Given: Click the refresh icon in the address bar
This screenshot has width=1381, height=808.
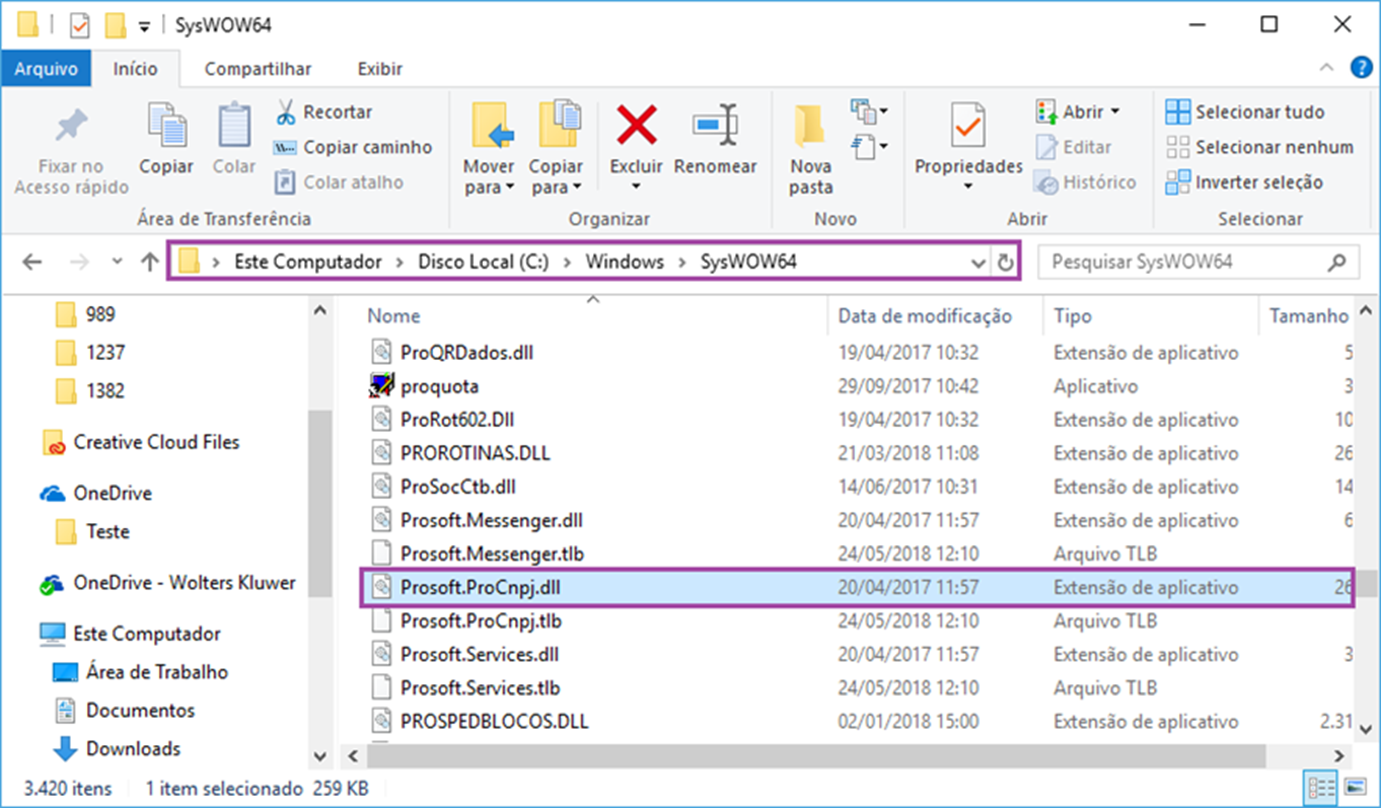Looking at the screenshot, I should click(1005, 263).
